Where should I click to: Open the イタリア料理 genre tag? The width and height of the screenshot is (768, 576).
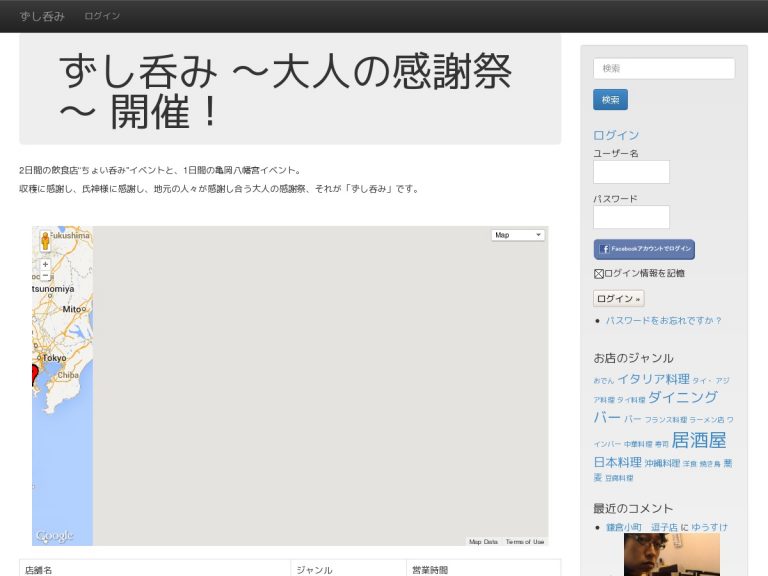tap(653, 379)
